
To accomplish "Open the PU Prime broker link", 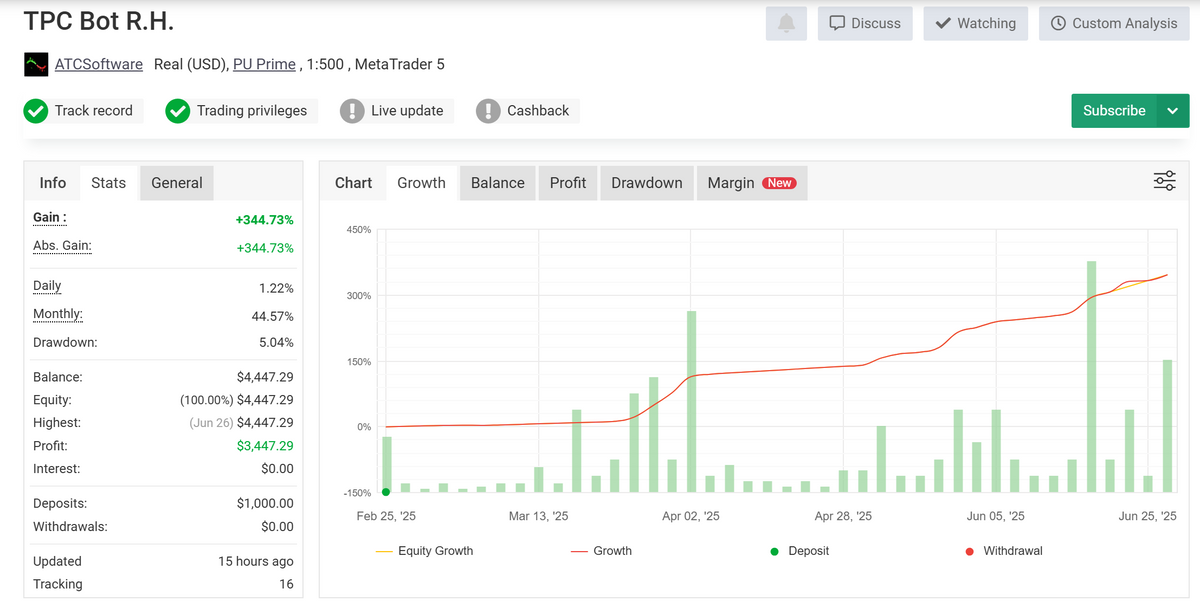I will [264, 65].
